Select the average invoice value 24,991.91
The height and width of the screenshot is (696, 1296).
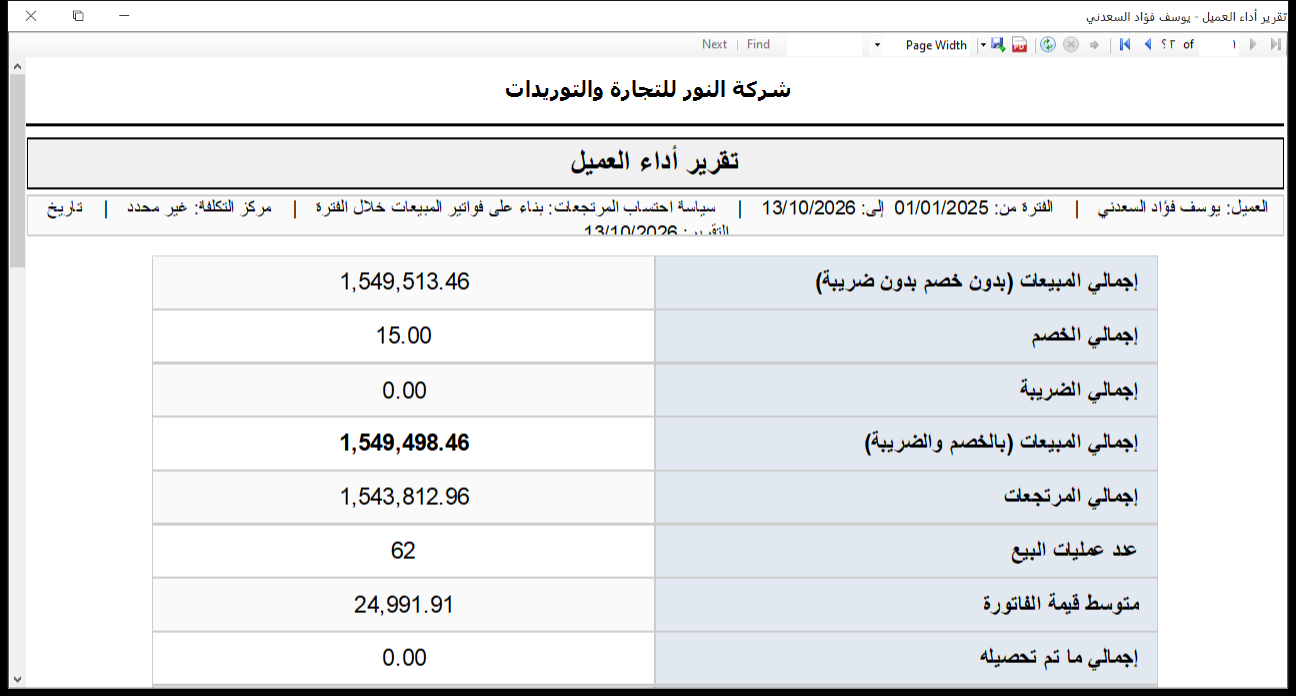(x=404, y=604)
